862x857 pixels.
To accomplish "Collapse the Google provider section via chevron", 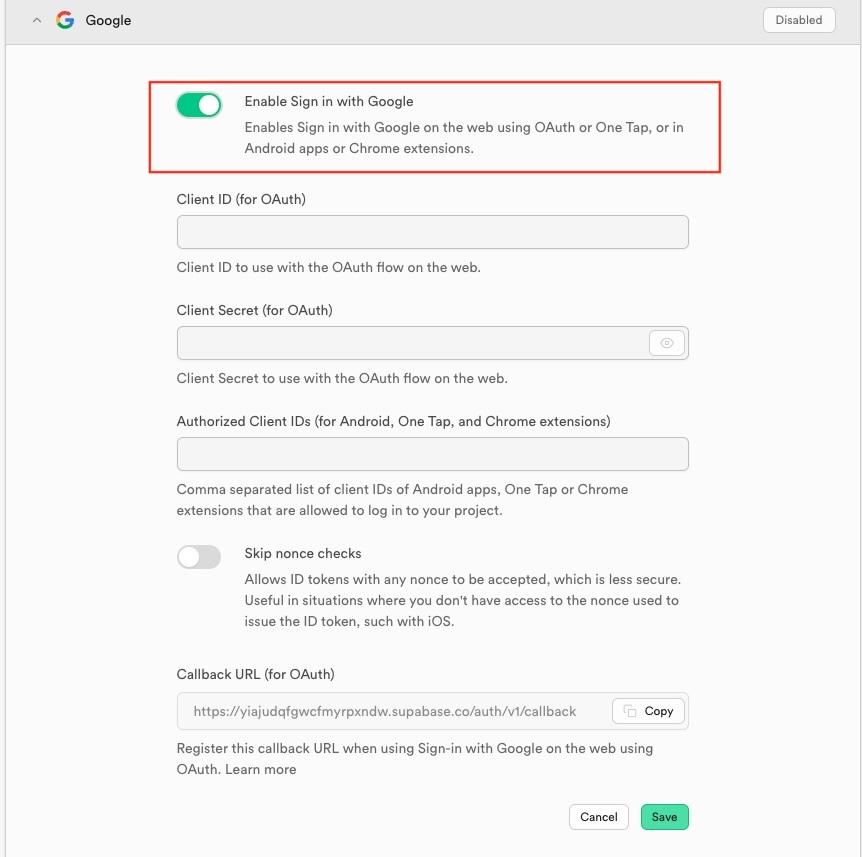I will click(x=37, y=19).
